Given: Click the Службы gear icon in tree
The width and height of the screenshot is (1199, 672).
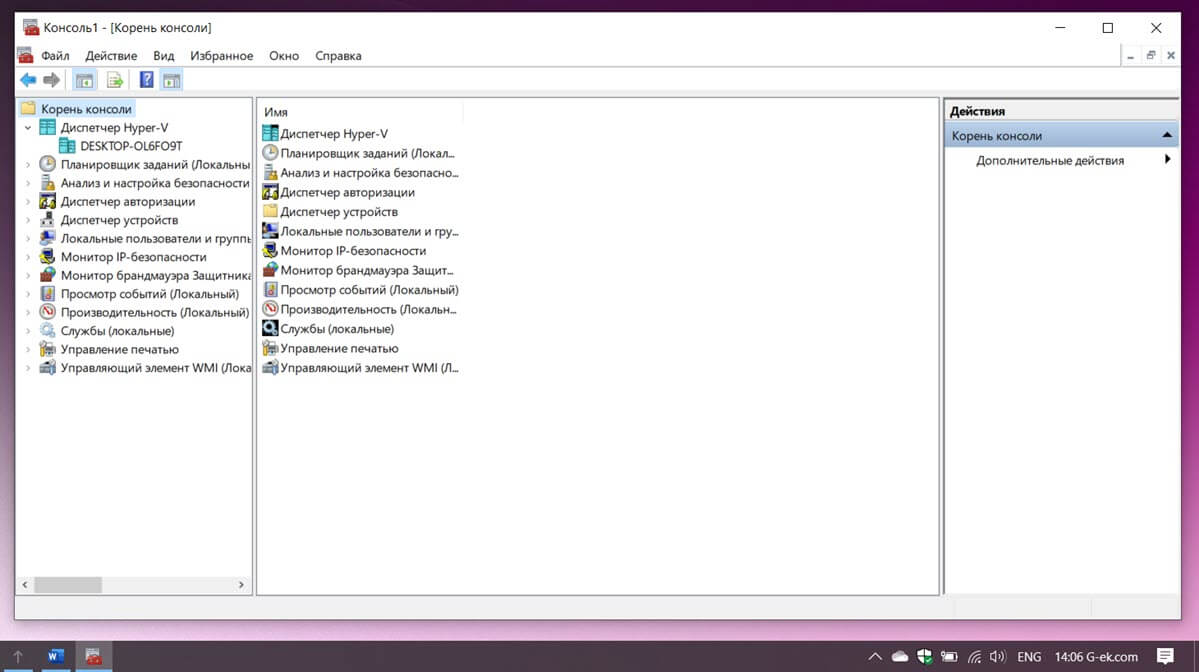Looking at the screenshot, I should click(x=47, y=330).
